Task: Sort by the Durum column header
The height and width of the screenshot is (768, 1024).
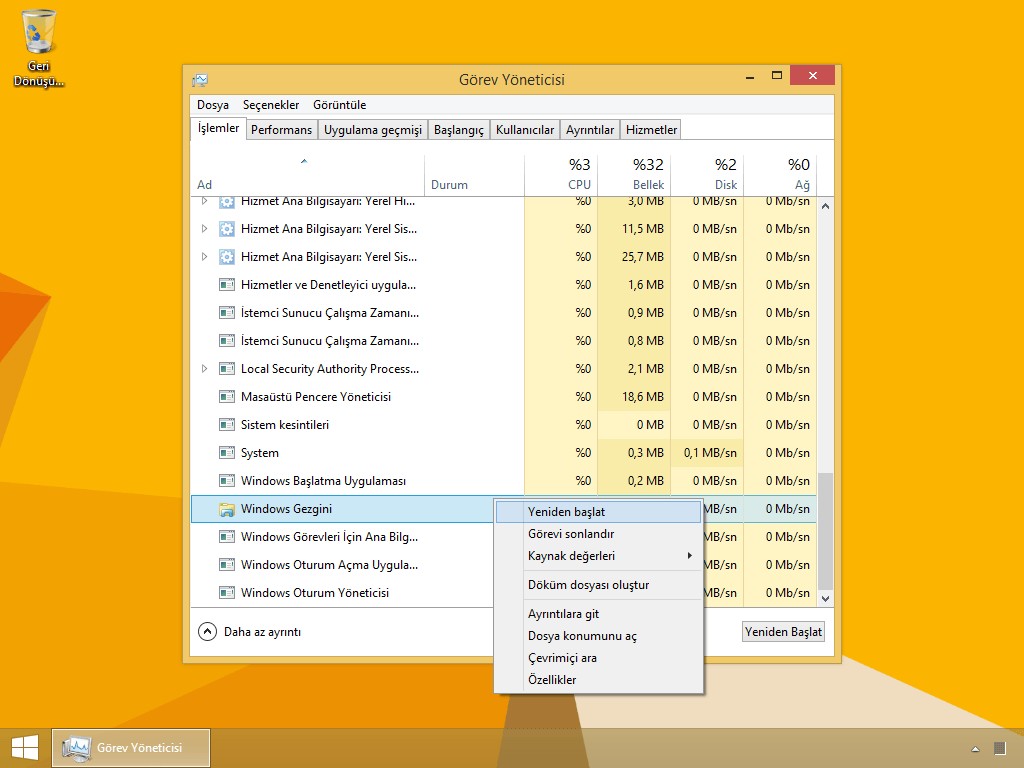Action: pyautogui.click(x=474, y=175)
